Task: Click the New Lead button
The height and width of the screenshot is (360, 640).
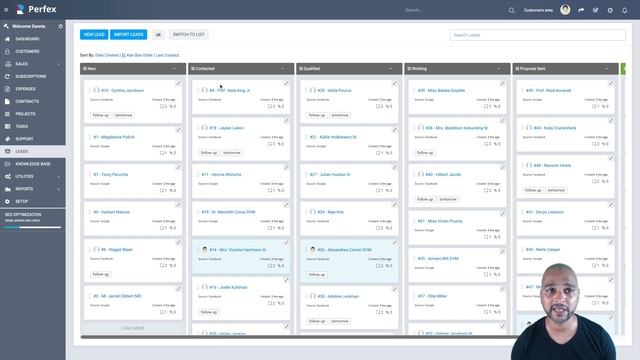Action: 94,35
